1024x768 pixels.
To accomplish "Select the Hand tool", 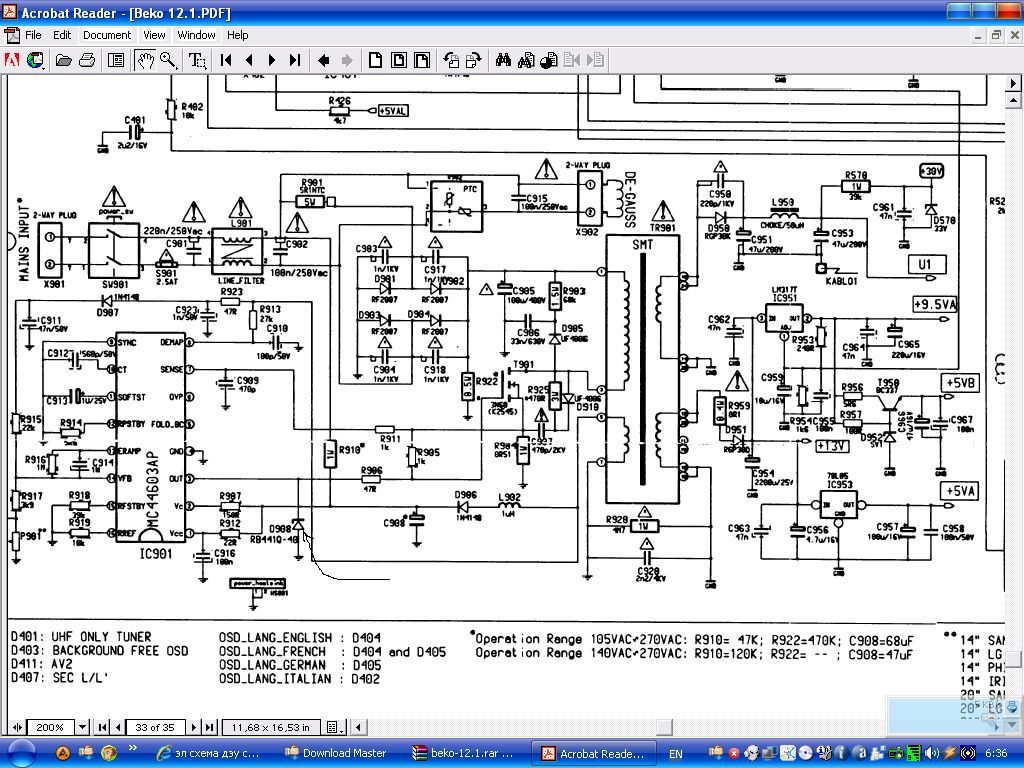I will click(x=146, y=60).
